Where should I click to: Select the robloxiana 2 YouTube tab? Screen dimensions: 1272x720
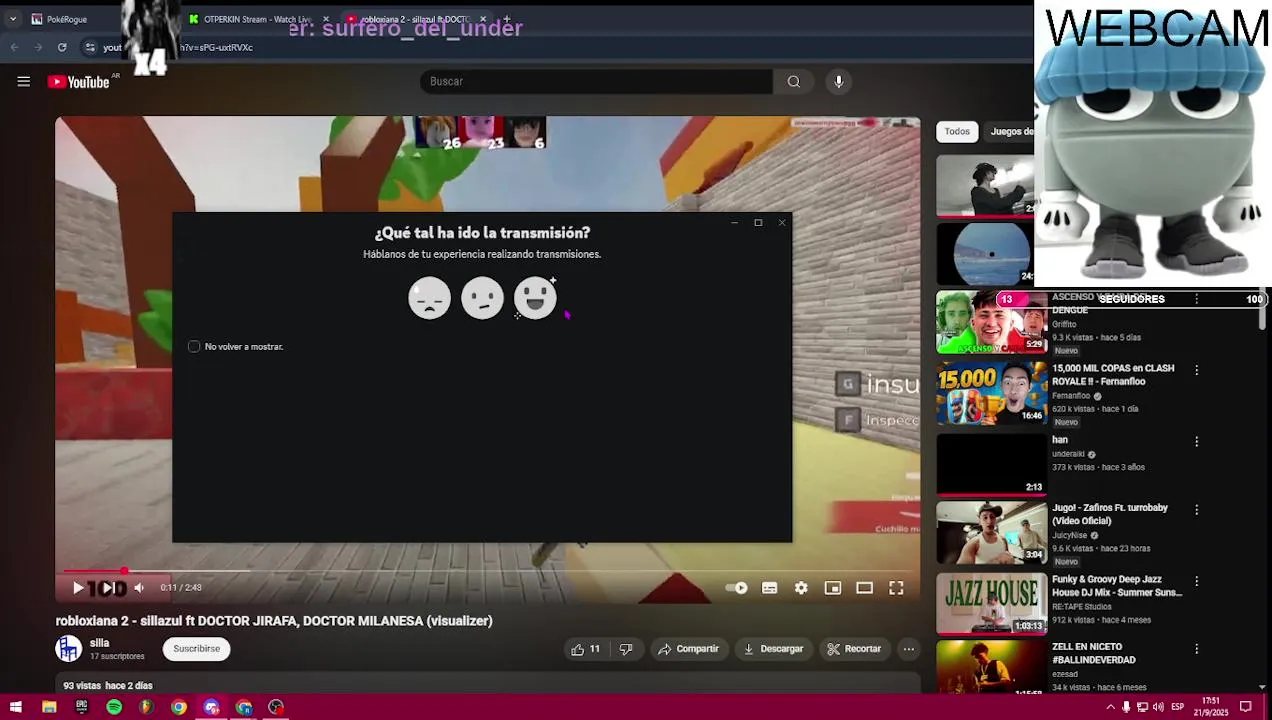415,19
